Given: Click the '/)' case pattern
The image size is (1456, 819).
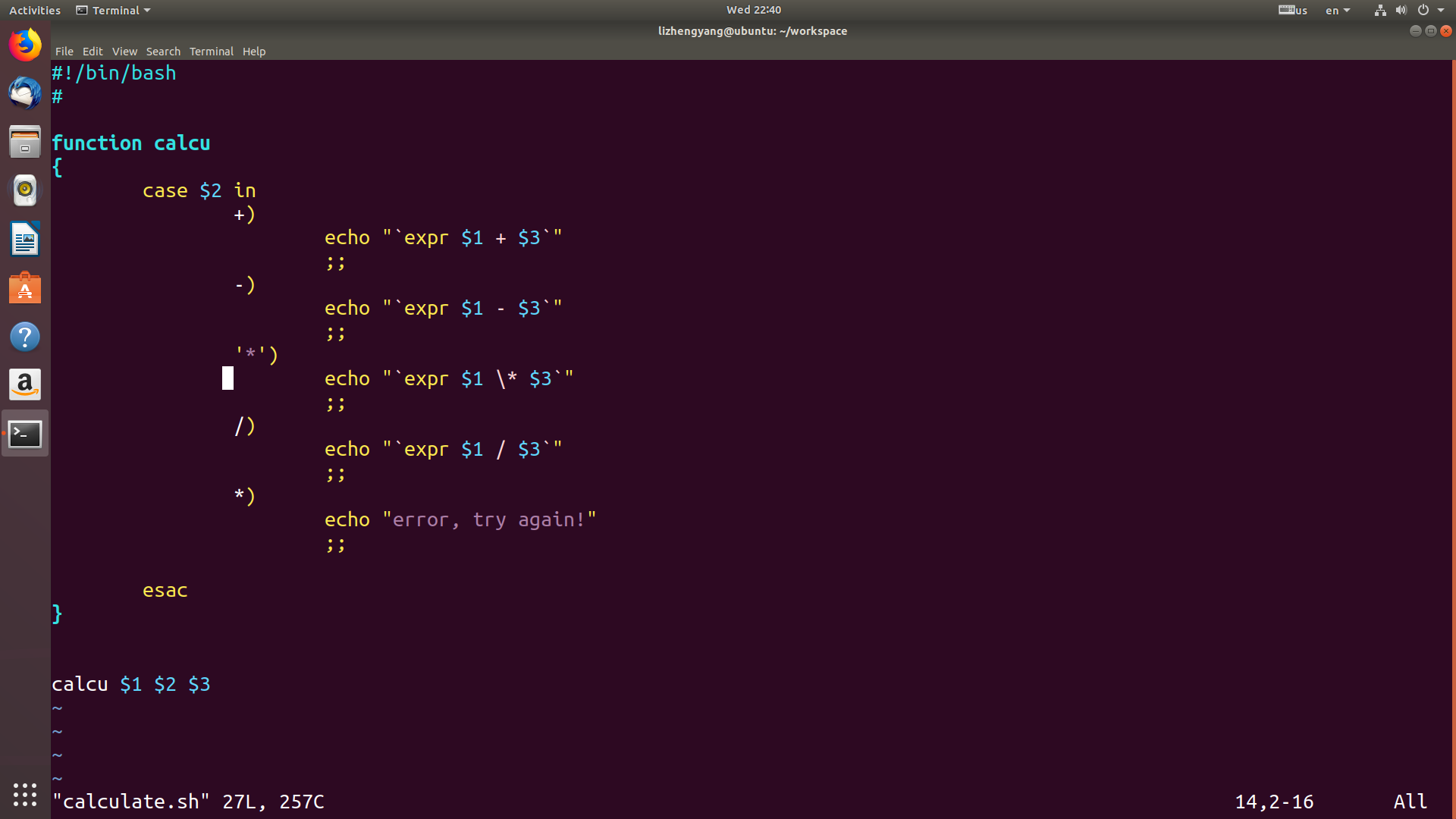Looking at the screenshot, I should point(244,426).
